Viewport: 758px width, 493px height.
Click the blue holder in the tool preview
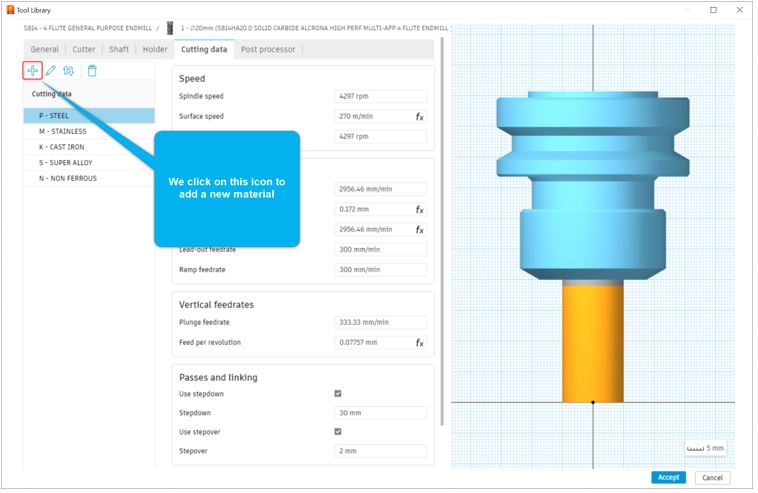593,186
